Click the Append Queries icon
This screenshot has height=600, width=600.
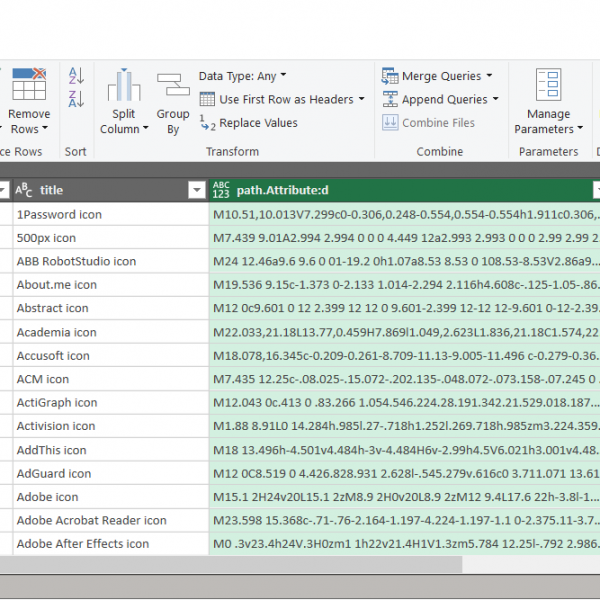(x=390, y=99)
